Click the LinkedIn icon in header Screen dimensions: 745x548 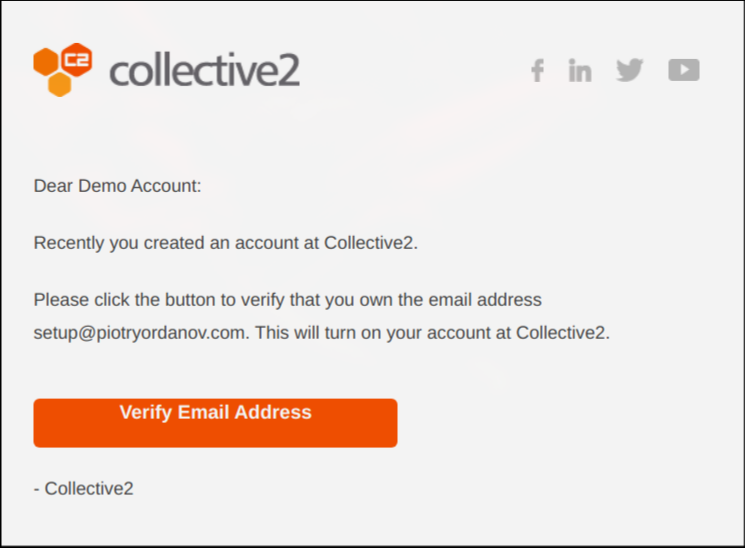tap(580, 70)
